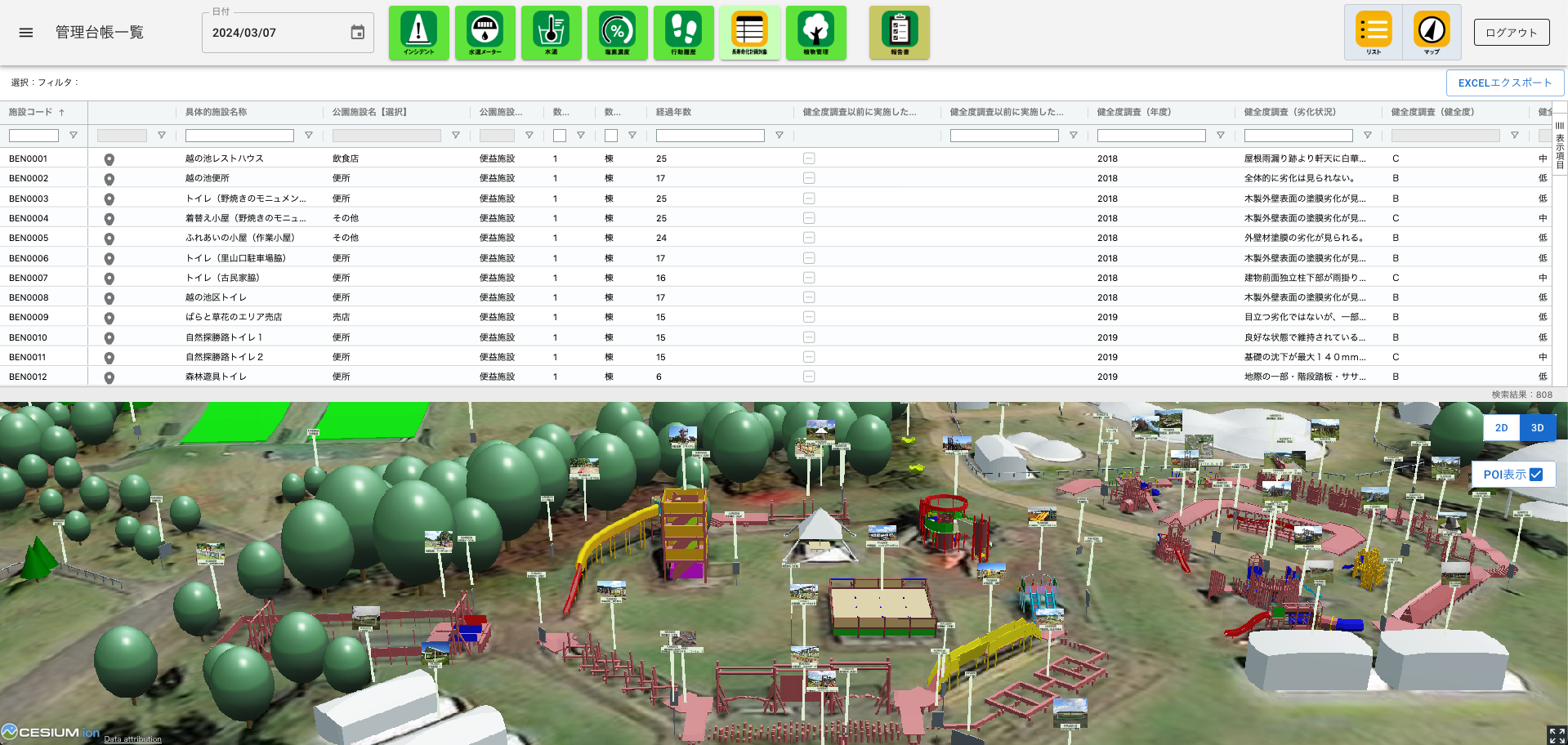Open the 水温 water temperature module
1568x745 pixels.
click(551, 33)
